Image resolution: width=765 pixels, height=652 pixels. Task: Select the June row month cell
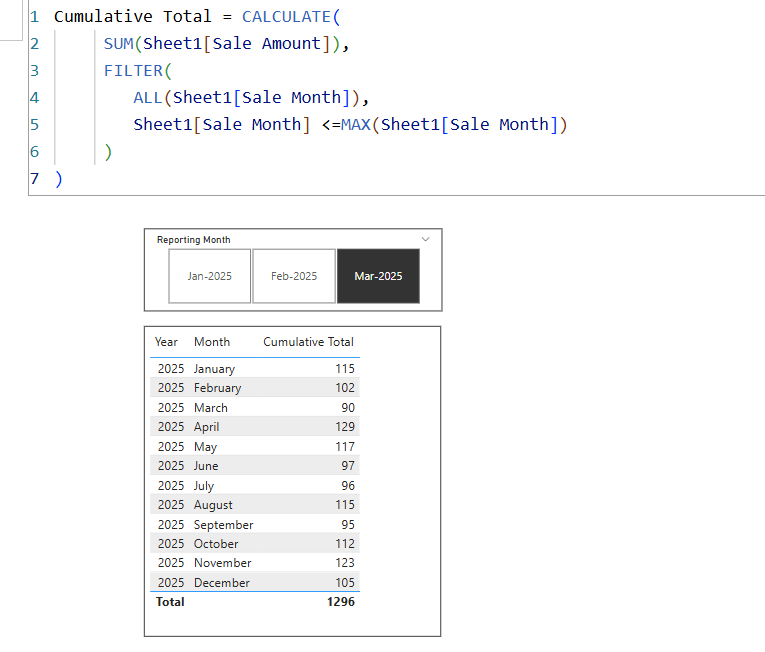click(x=206, y=466)
